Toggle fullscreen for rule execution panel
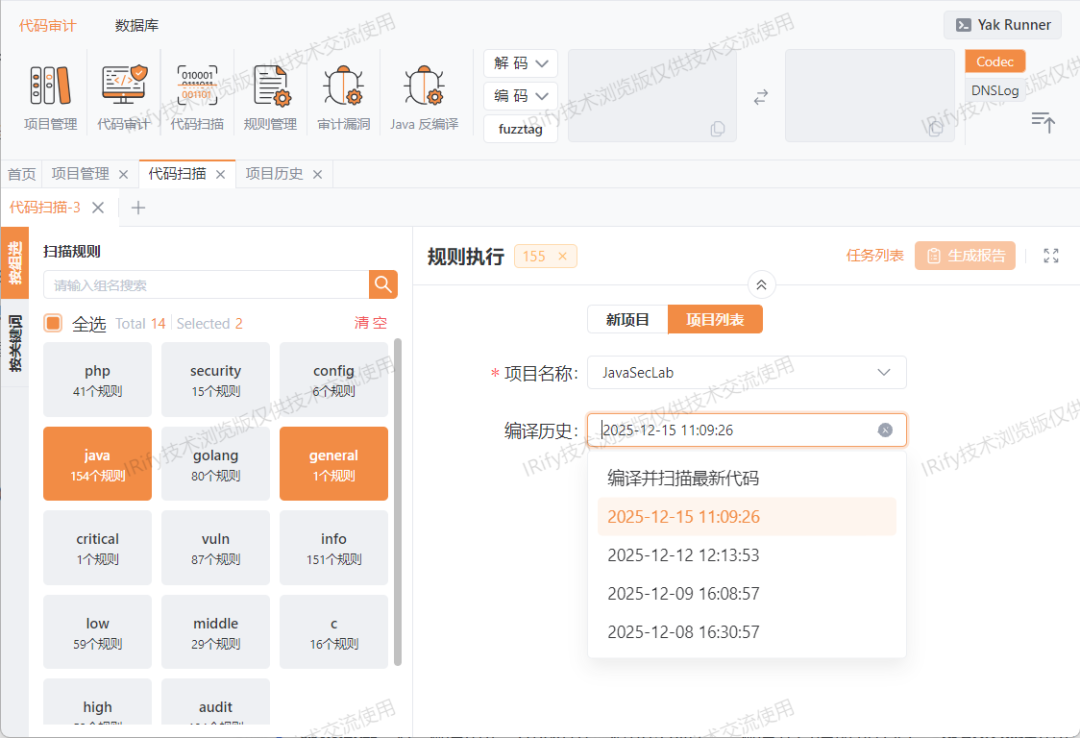 [x=1051, y=256]
